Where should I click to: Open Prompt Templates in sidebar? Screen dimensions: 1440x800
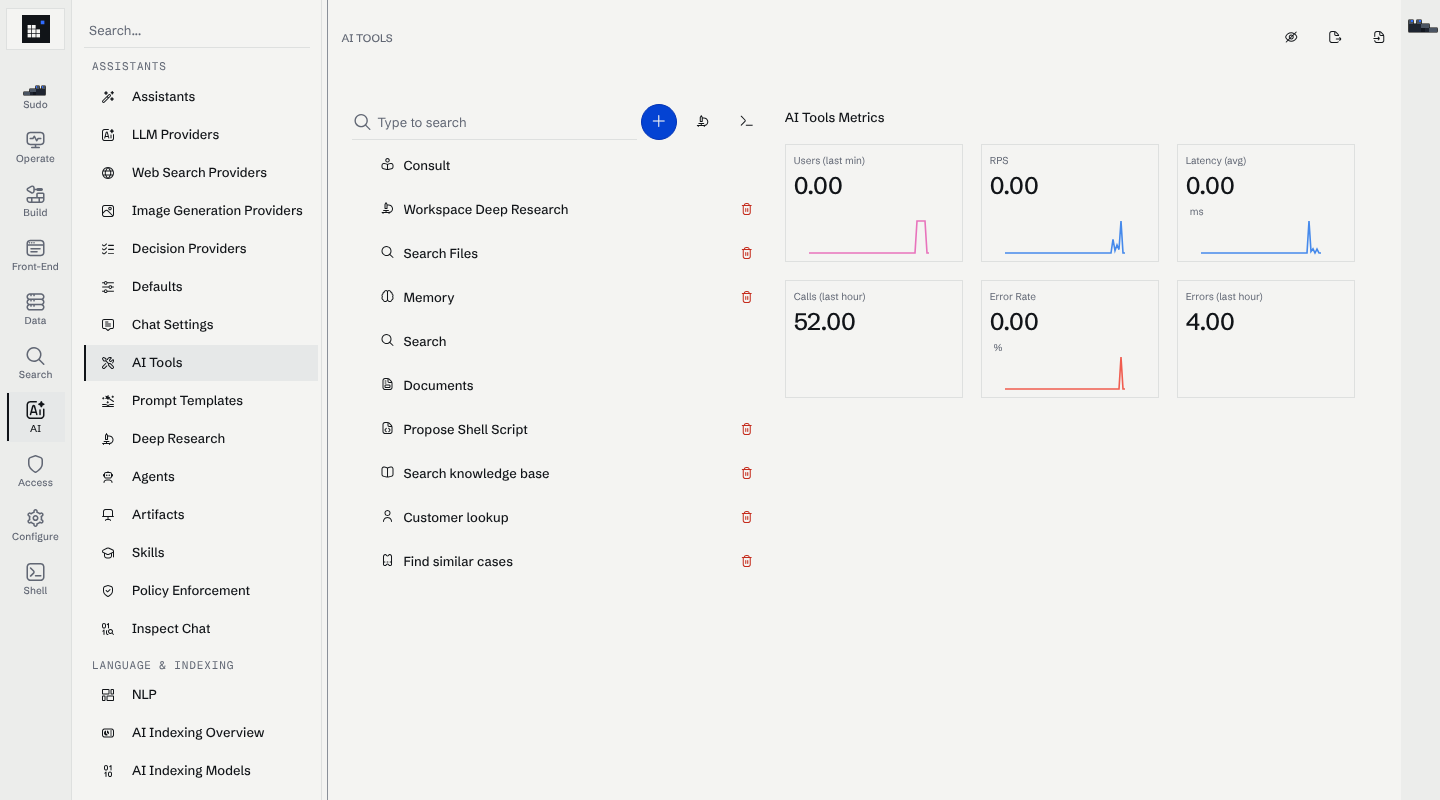(201, 401)
